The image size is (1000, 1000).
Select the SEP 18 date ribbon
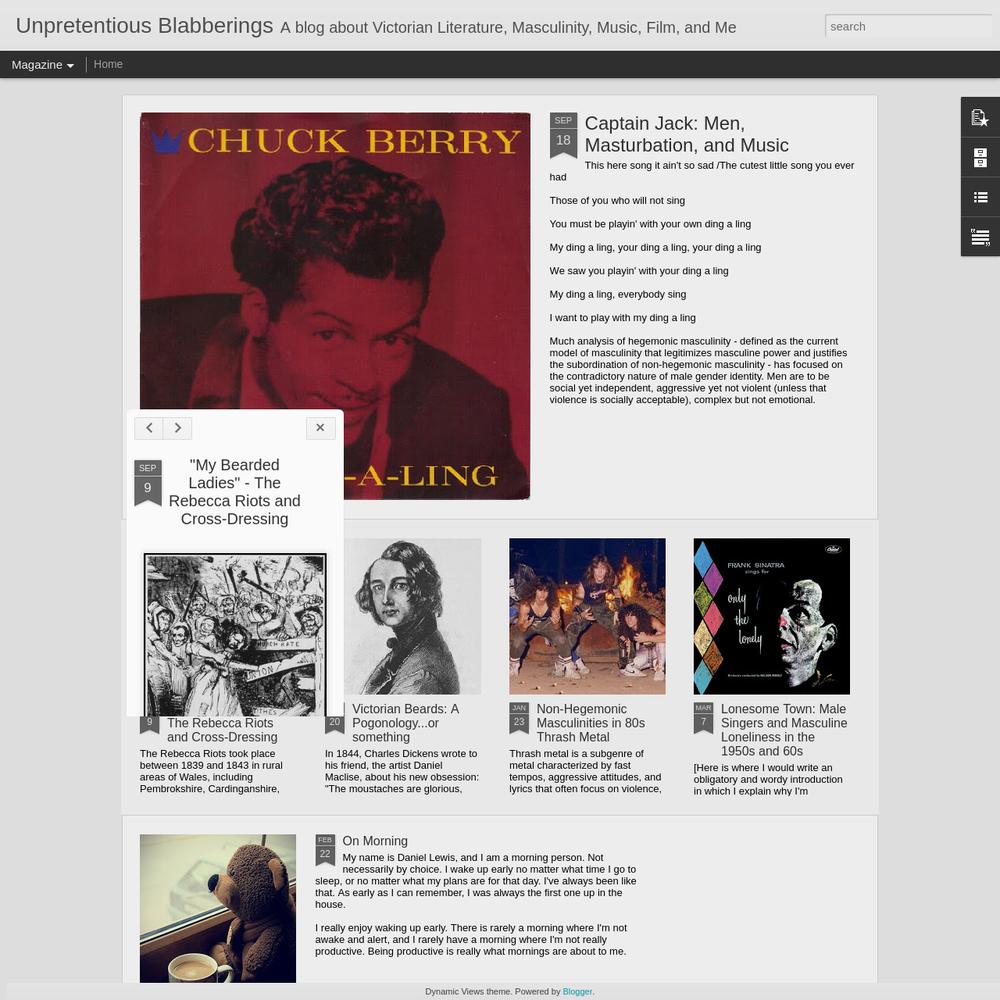(x=563, y=135)
